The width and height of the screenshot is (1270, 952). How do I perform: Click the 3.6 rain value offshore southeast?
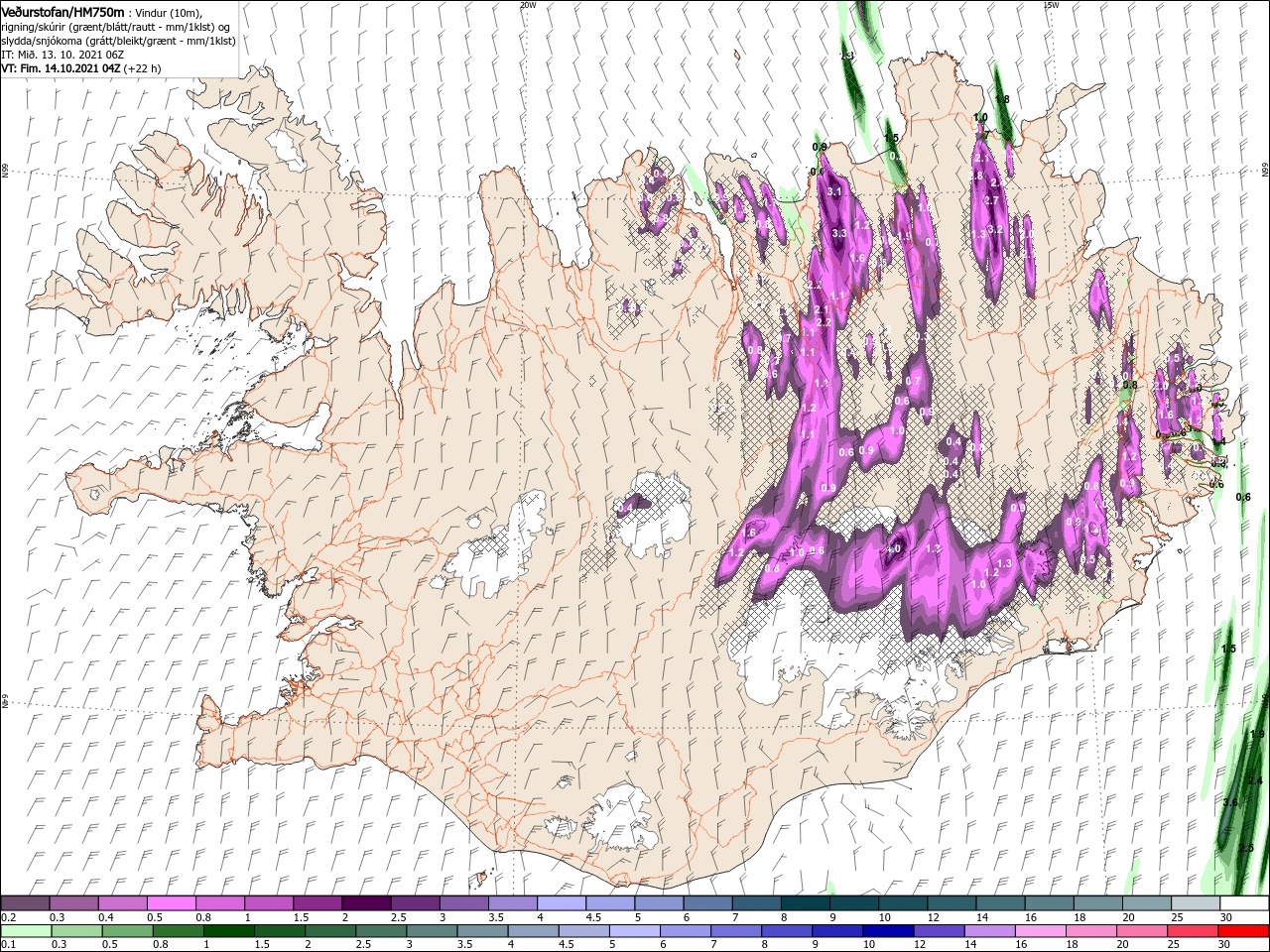(x=1230, y=802)
